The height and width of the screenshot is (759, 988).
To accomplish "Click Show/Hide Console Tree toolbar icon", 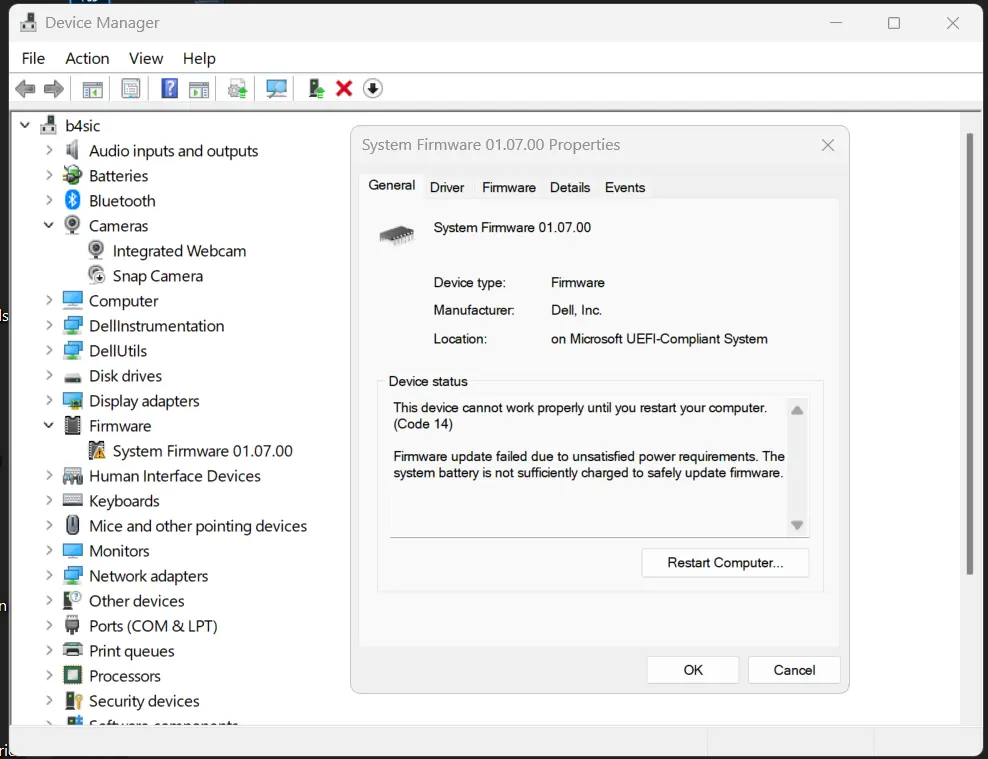I will tap(92, 89).
